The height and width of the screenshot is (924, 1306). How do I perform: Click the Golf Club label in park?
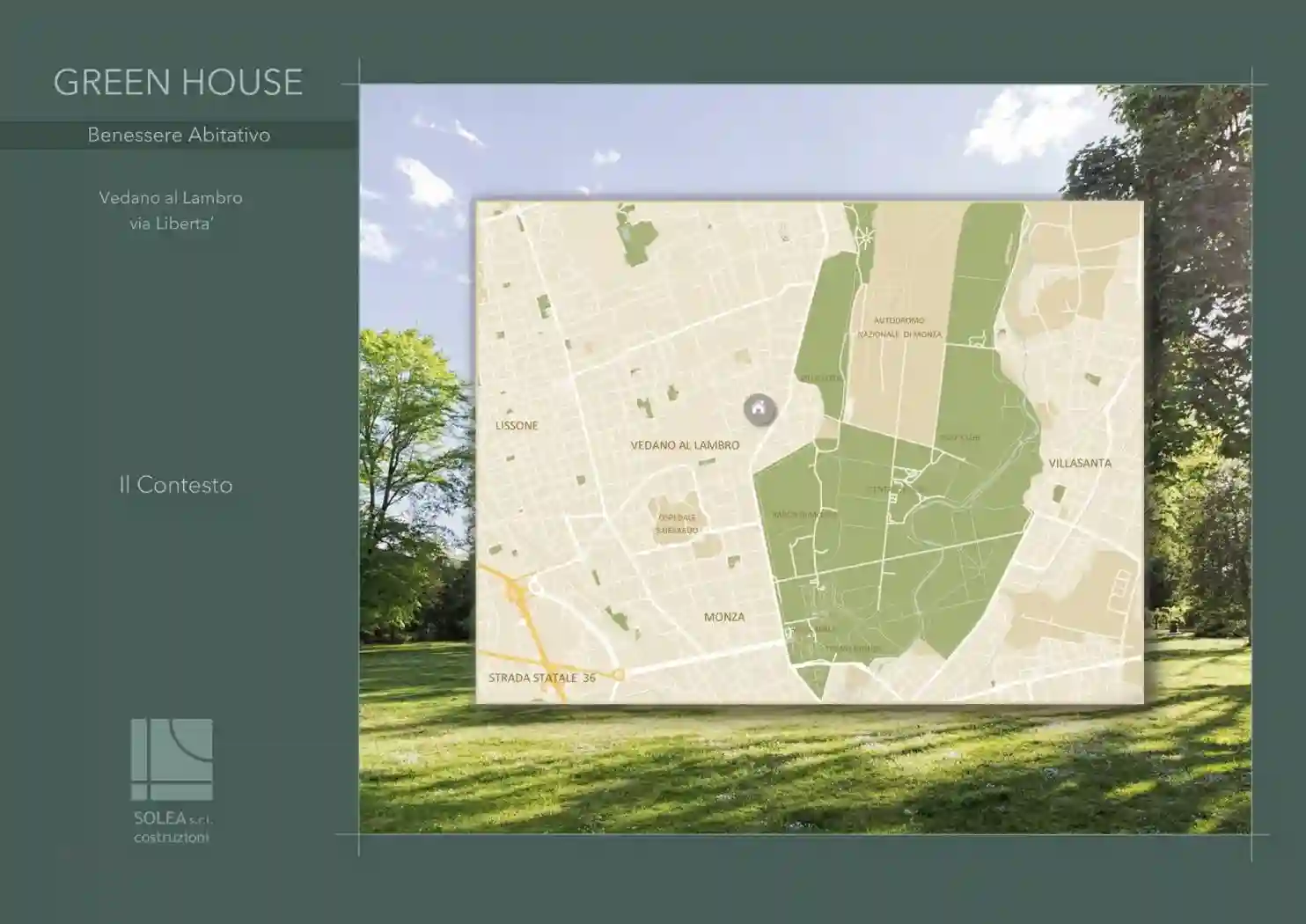[958, 437]
